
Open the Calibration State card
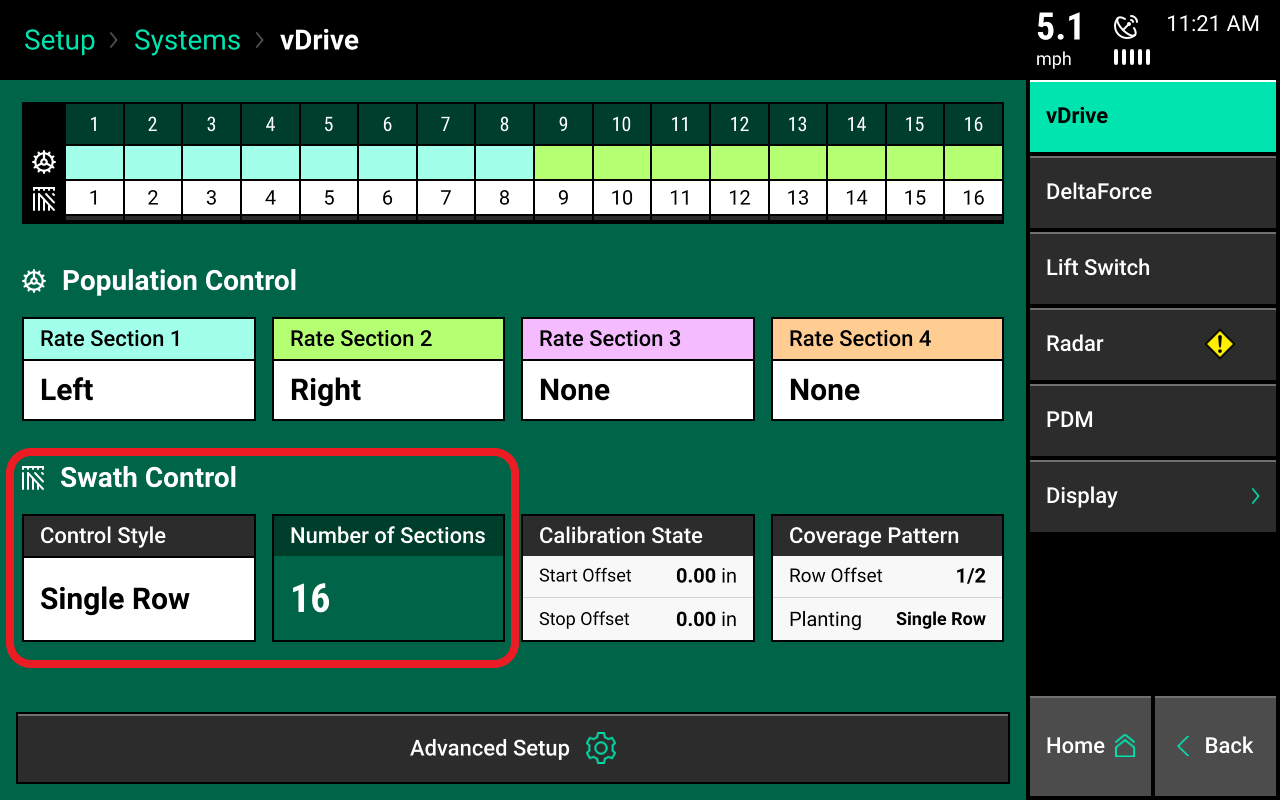point(638,578)
